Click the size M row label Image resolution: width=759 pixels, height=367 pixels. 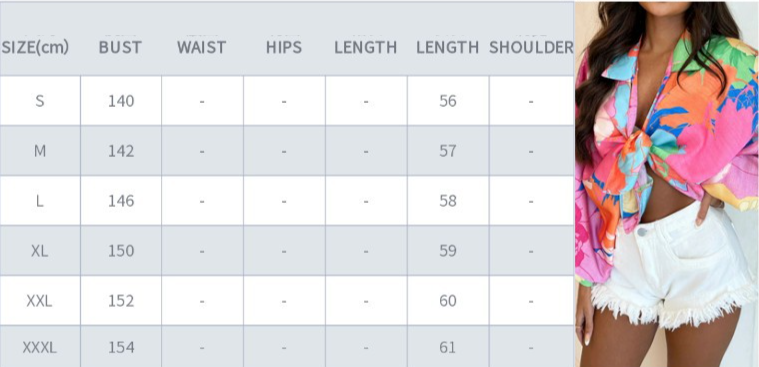click(x=40, y=152)
